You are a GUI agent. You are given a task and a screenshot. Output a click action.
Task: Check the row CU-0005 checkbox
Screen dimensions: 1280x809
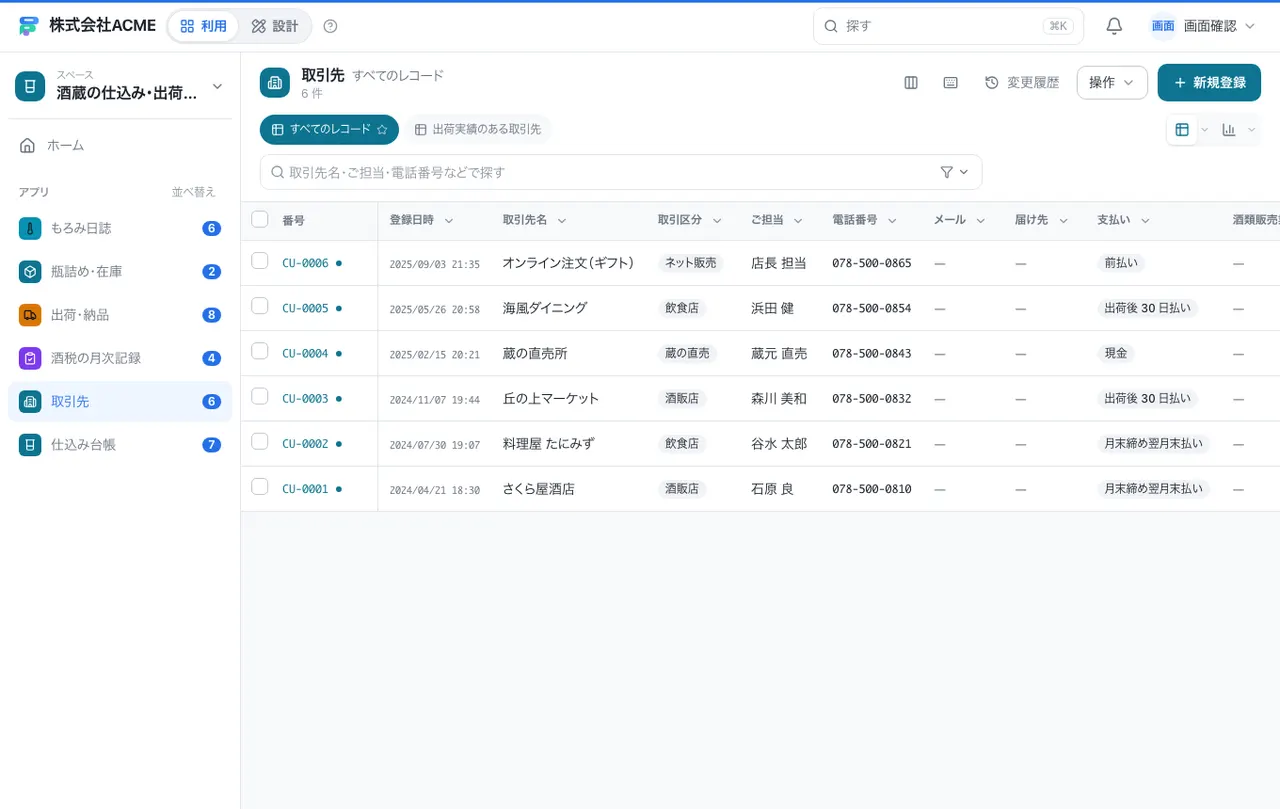pos(260,306)
